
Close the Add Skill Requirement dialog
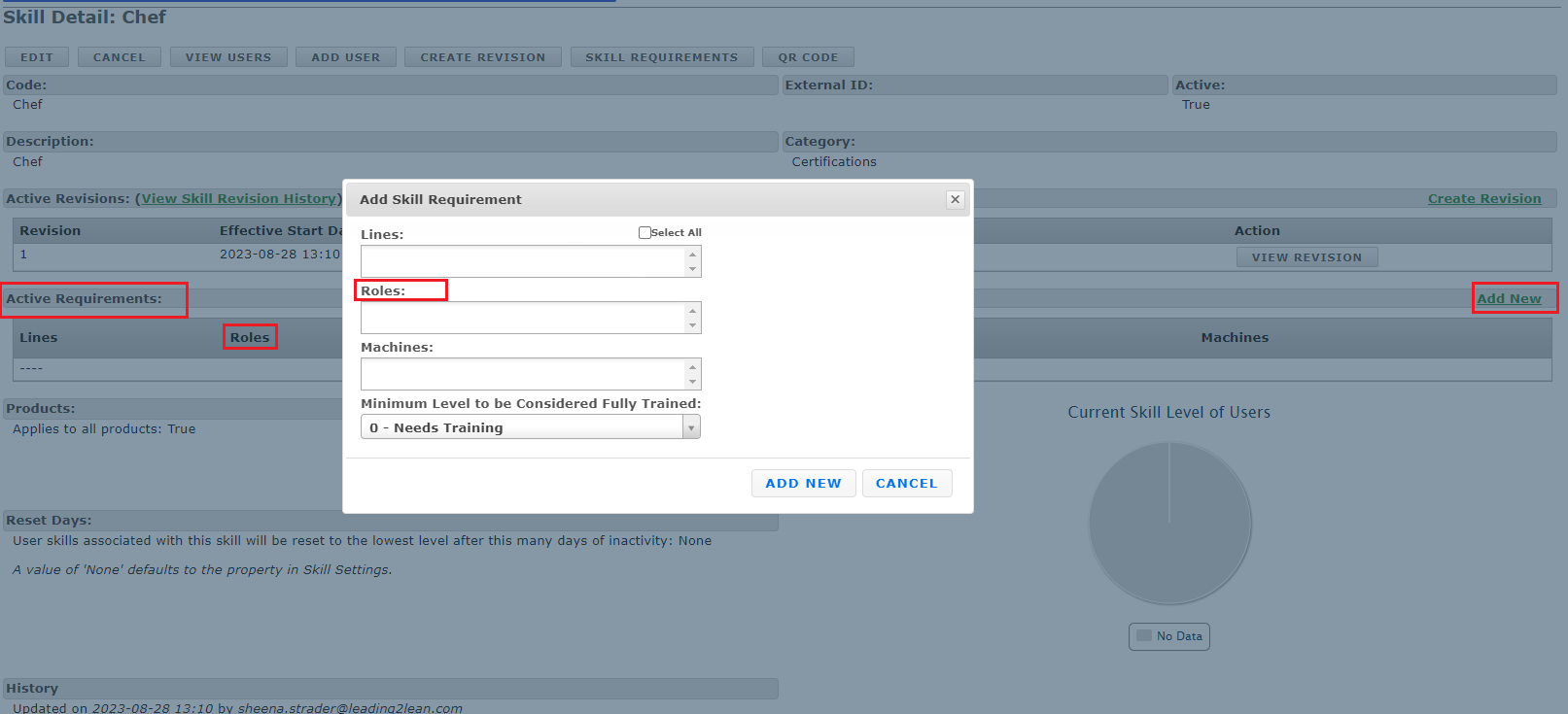click(x=955, y=199)
